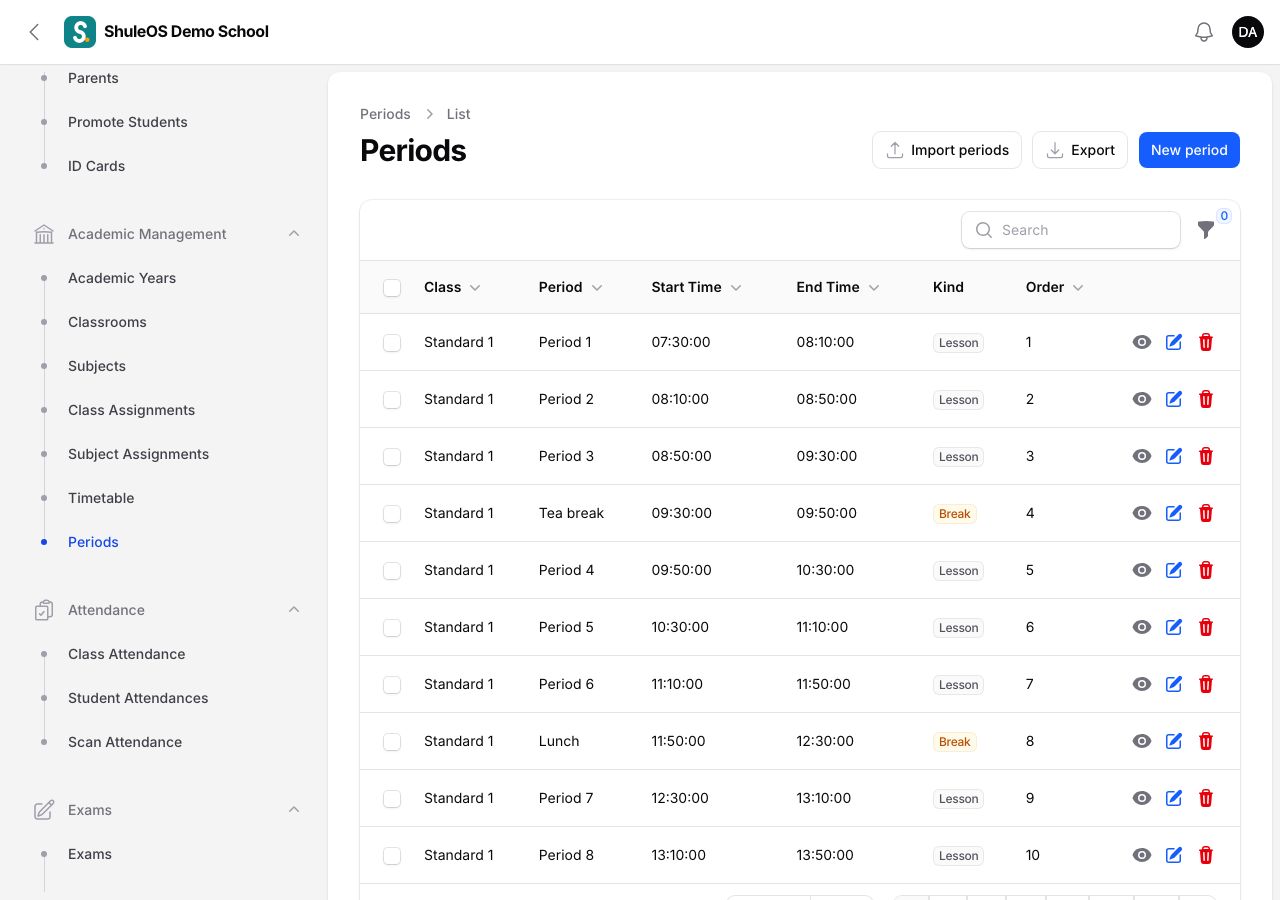Sort by the End Time column
The height and width of the screenshot is (900, 1280).
coord(838,287)
